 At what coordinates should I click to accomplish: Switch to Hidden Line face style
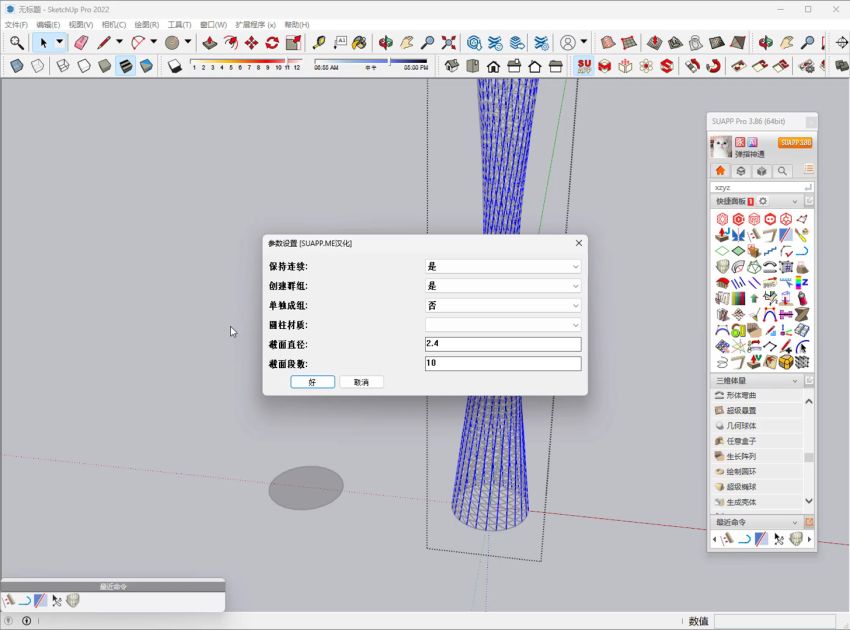tap(83, 66)
